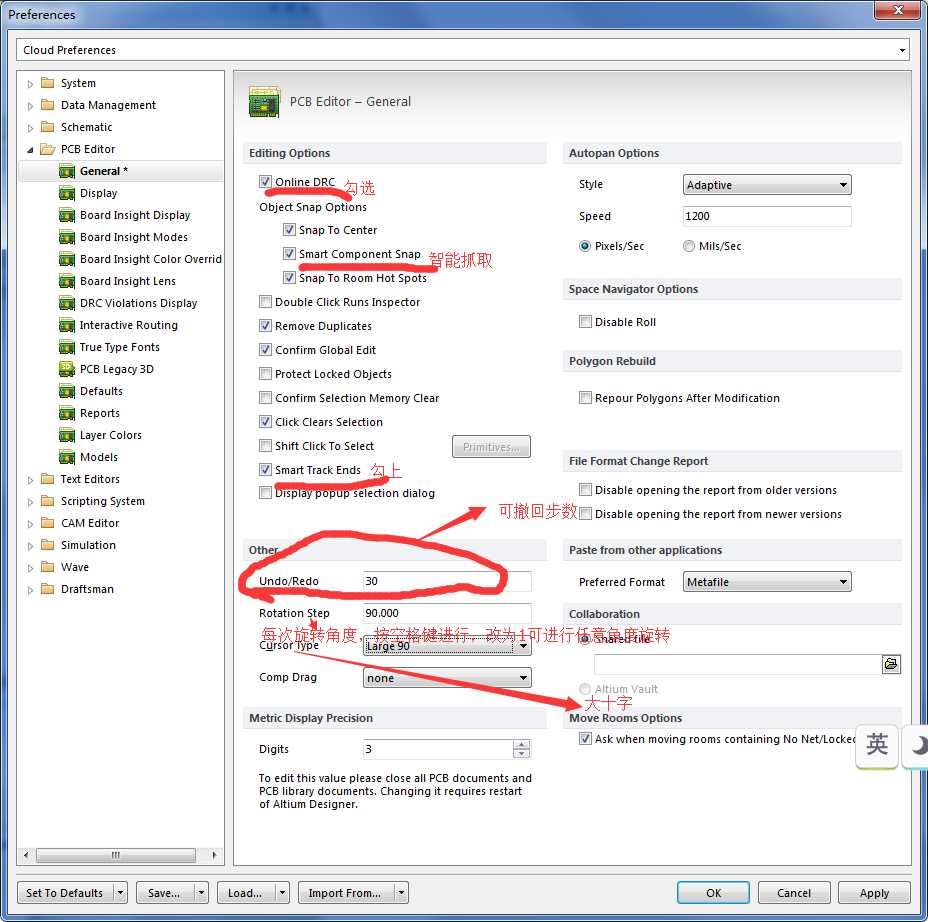Click the Undo/Redo value field

pyautogui.click(x=447, y=581)
